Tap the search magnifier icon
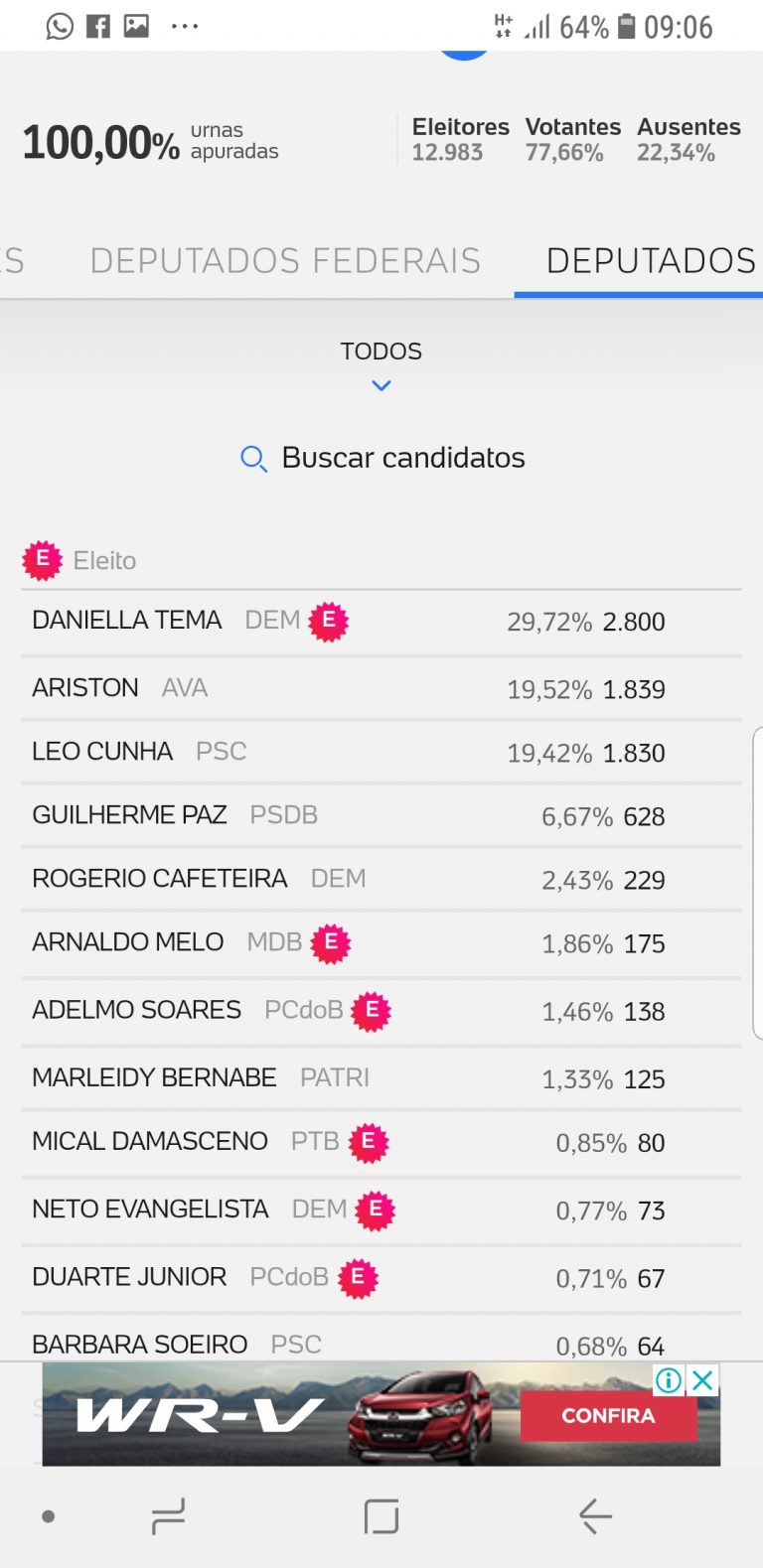This screenshot has height=1568, width=763. [253, 459]
